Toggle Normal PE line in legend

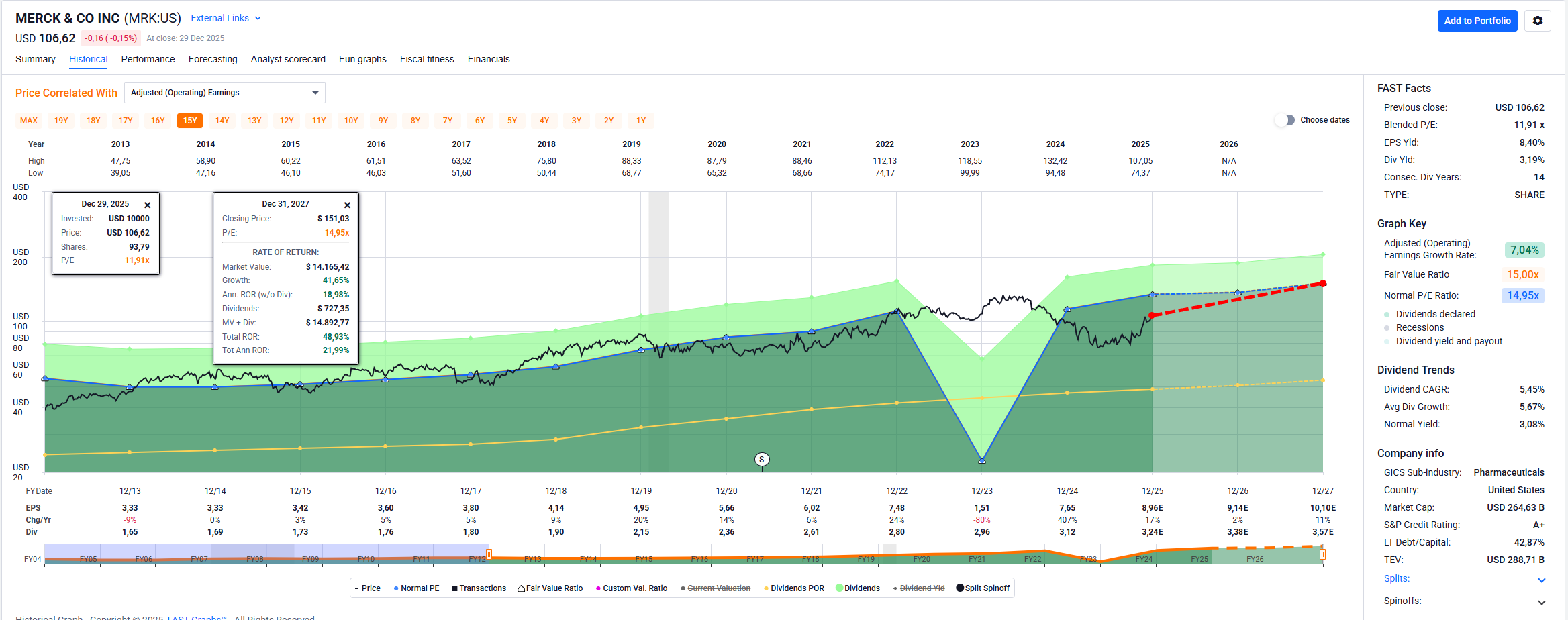coord(416,588)
